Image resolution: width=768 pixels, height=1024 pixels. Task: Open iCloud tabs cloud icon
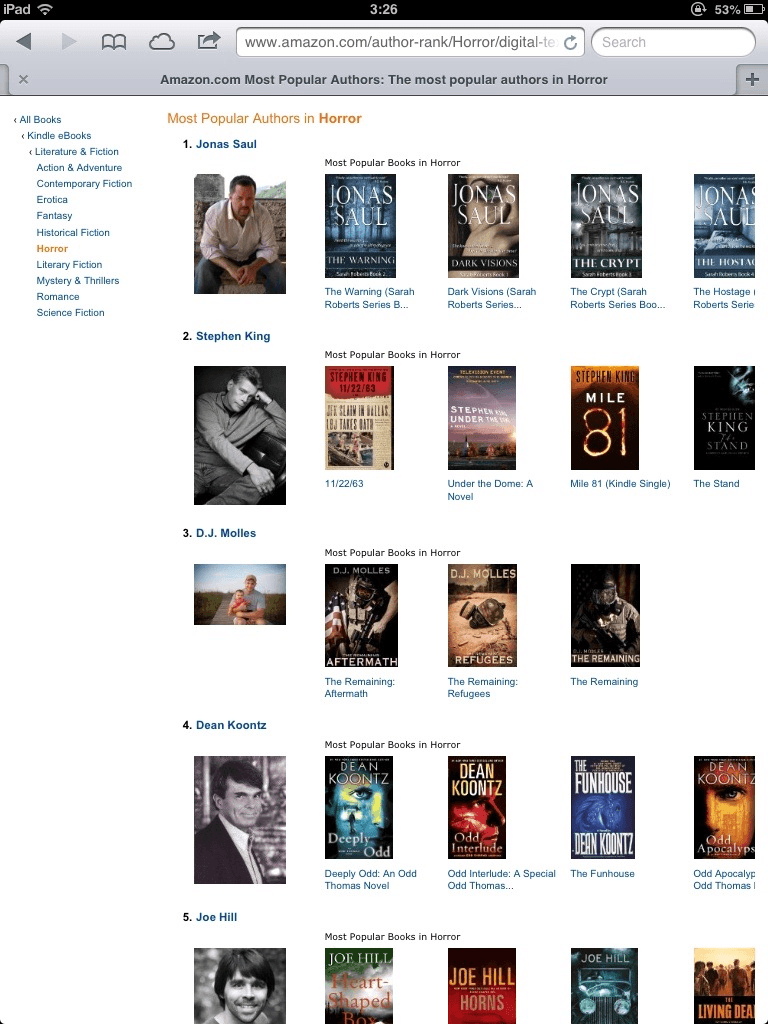(161, 42)
